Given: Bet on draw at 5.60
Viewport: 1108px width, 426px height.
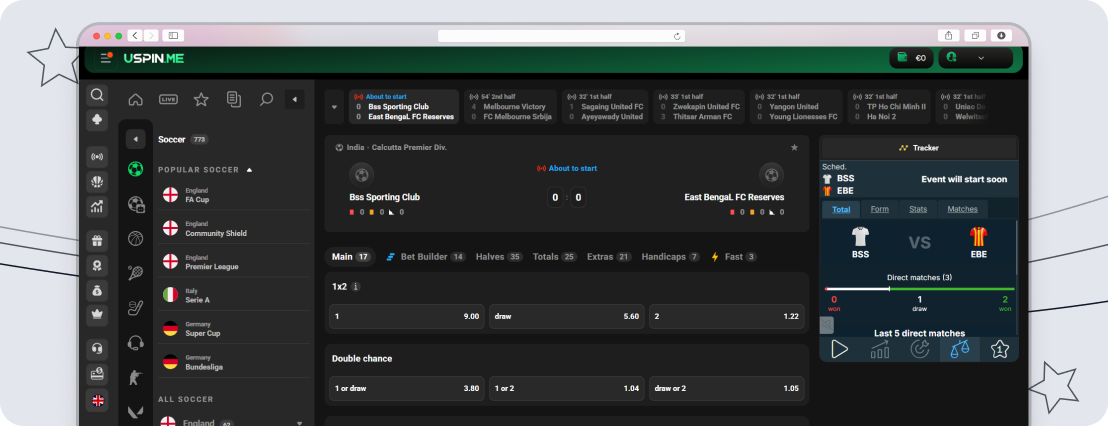Looking at the screenshot, I should coord(567,316).
